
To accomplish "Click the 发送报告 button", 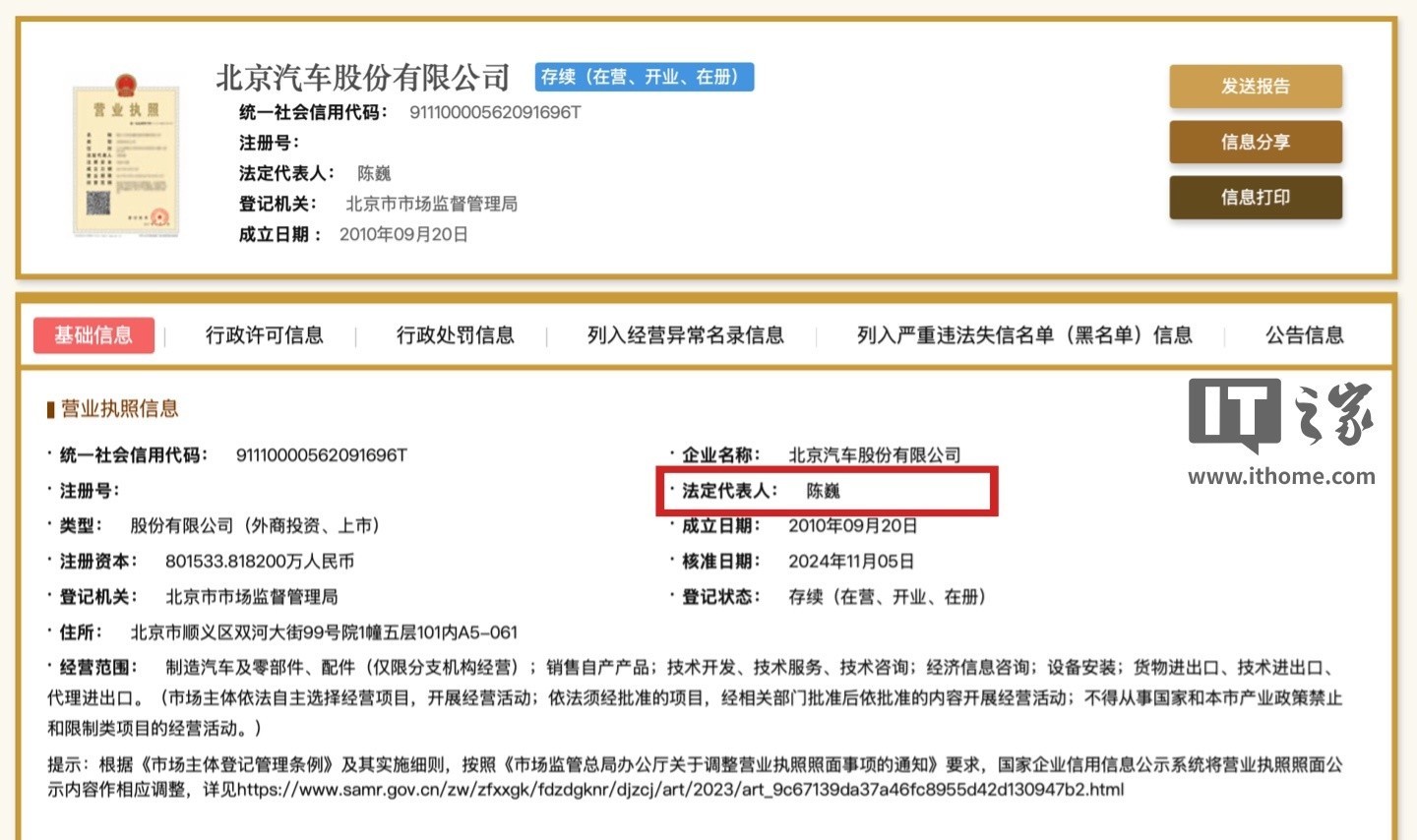I will pyautogui.click(x=1255, y=87).
